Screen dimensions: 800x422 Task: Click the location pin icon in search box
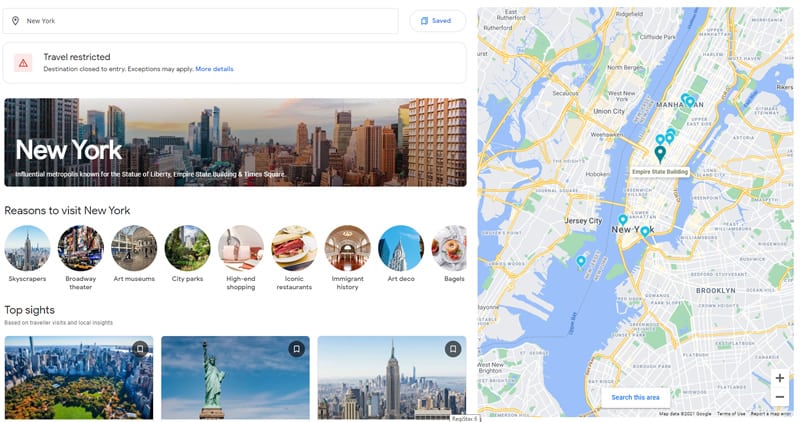pyautogui.click(x=15, y=21)
